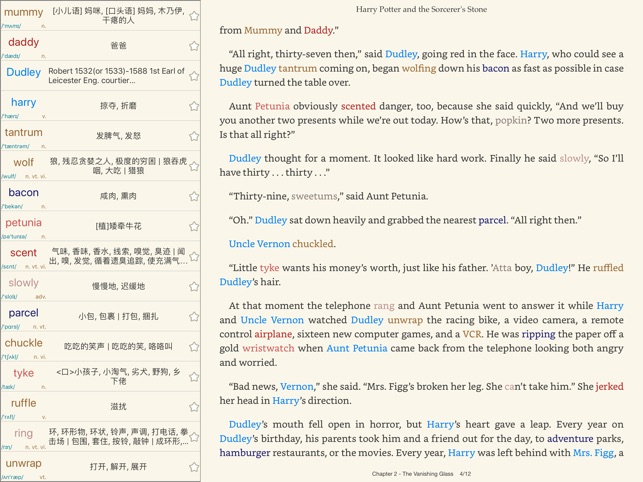The image size is (643, 482).
Task: Tap highlighted word 'Mummy' in book text
Action: (x=263, y=30)
